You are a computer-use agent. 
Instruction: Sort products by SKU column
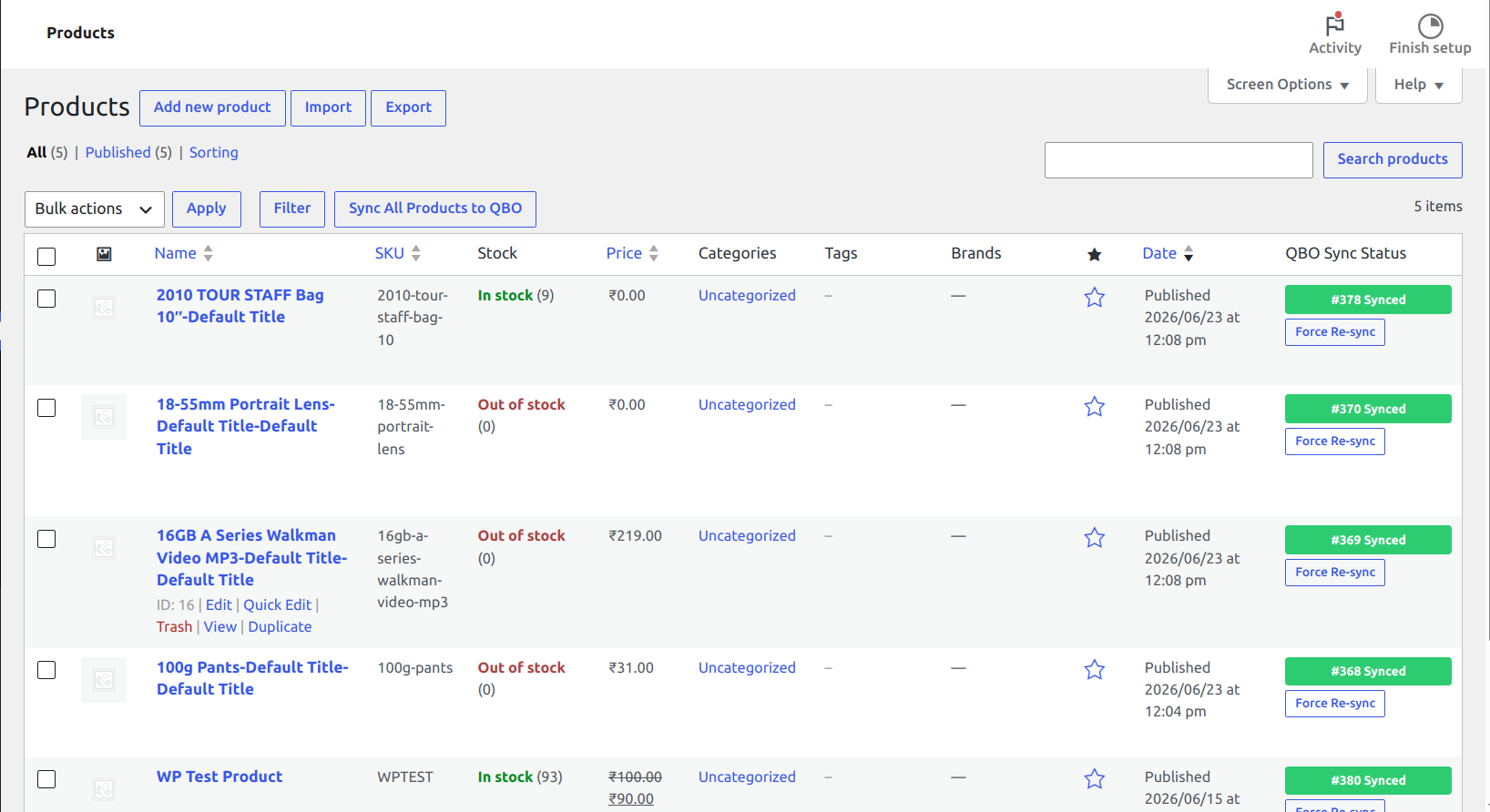pyautogui.click(x=398, y=253)
